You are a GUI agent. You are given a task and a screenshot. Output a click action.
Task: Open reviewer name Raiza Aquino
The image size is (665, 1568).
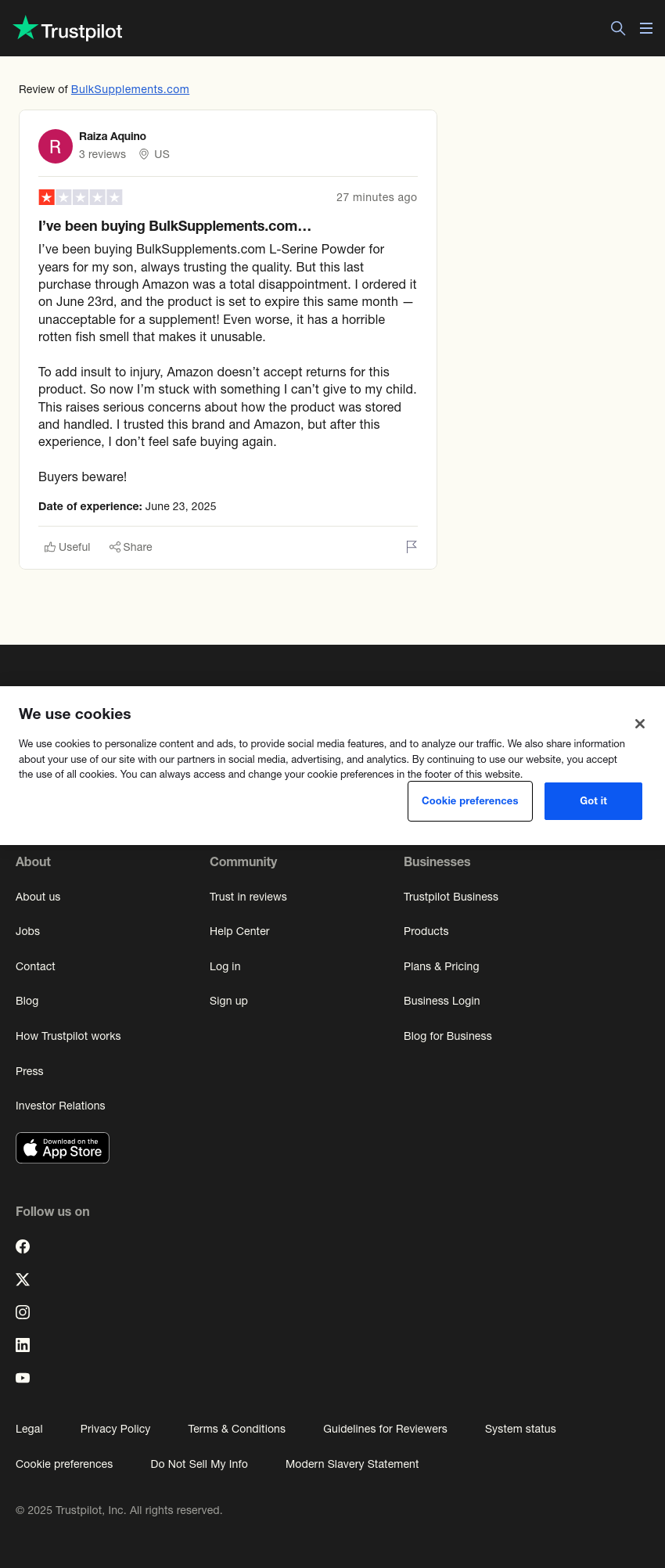click(113, 136)
